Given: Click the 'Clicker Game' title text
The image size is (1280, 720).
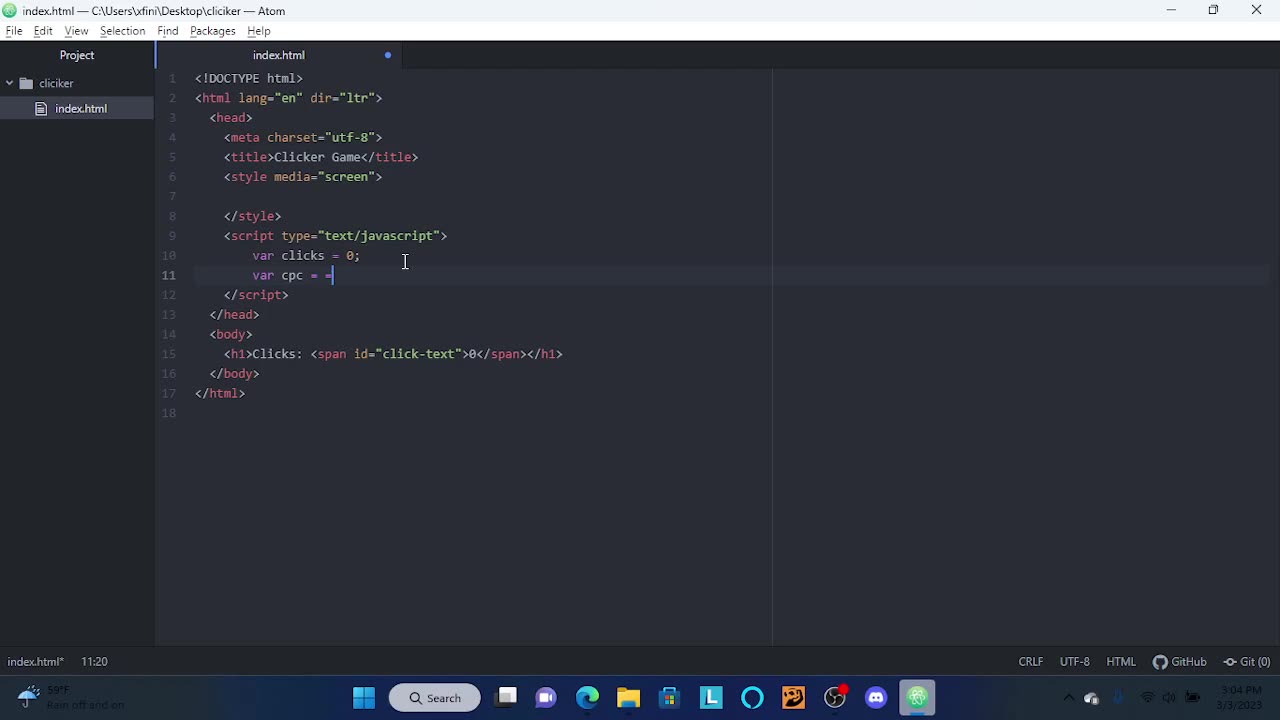Looking at the screenshot, I should pyautogui.click(x=317, y=157).
